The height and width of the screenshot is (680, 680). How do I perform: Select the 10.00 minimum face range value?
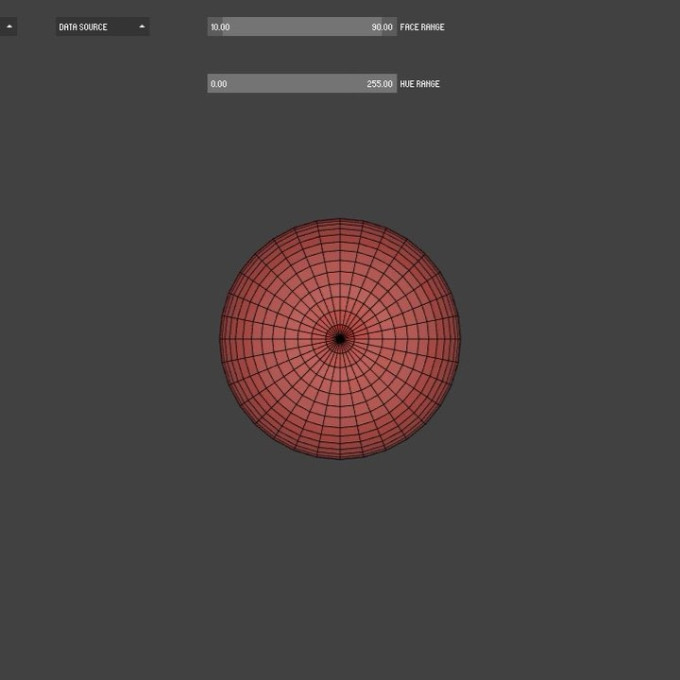point(220,27)
